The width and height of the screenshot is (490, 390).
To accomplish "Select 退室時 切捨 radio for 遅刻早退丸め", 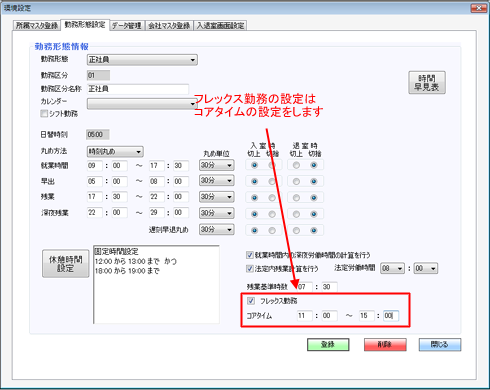I will point(314,231).
